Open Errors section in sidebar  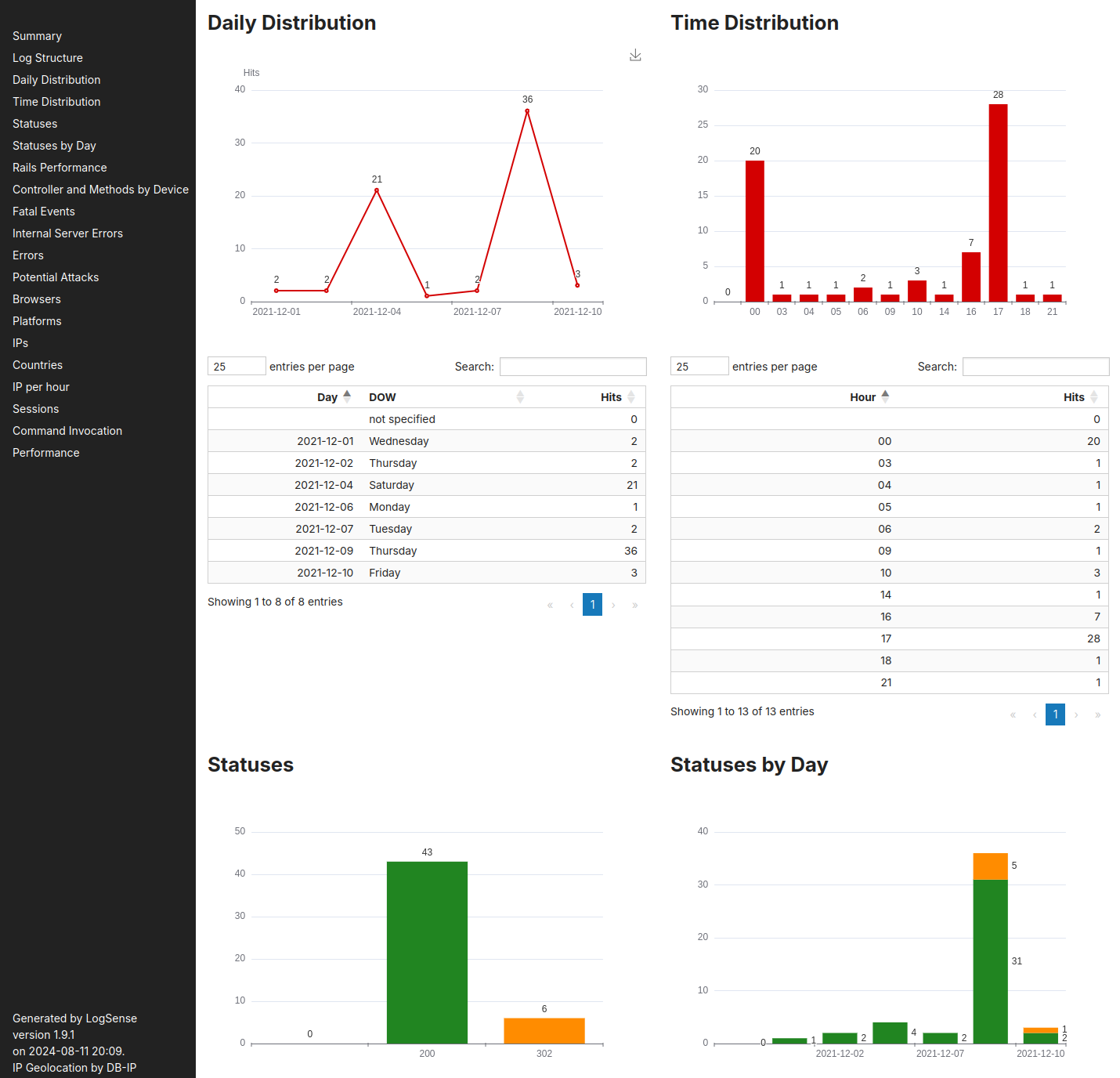(28, 255)
